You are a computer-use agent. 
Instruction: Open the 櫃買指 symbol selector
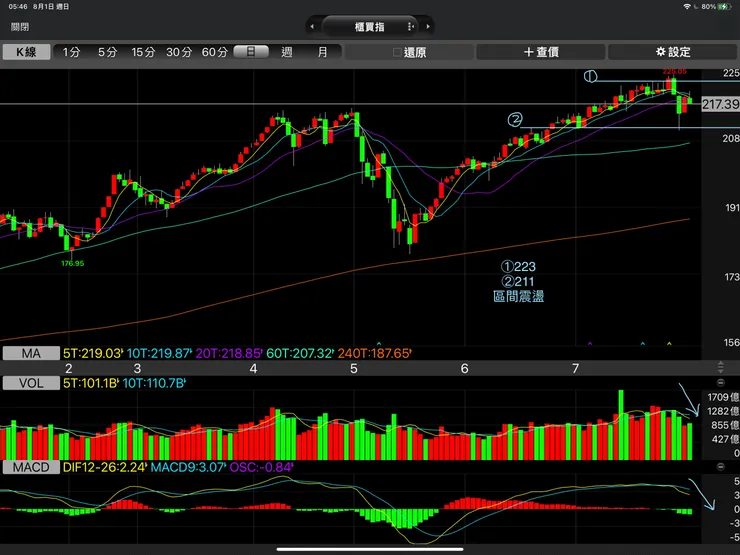[370, 27]
